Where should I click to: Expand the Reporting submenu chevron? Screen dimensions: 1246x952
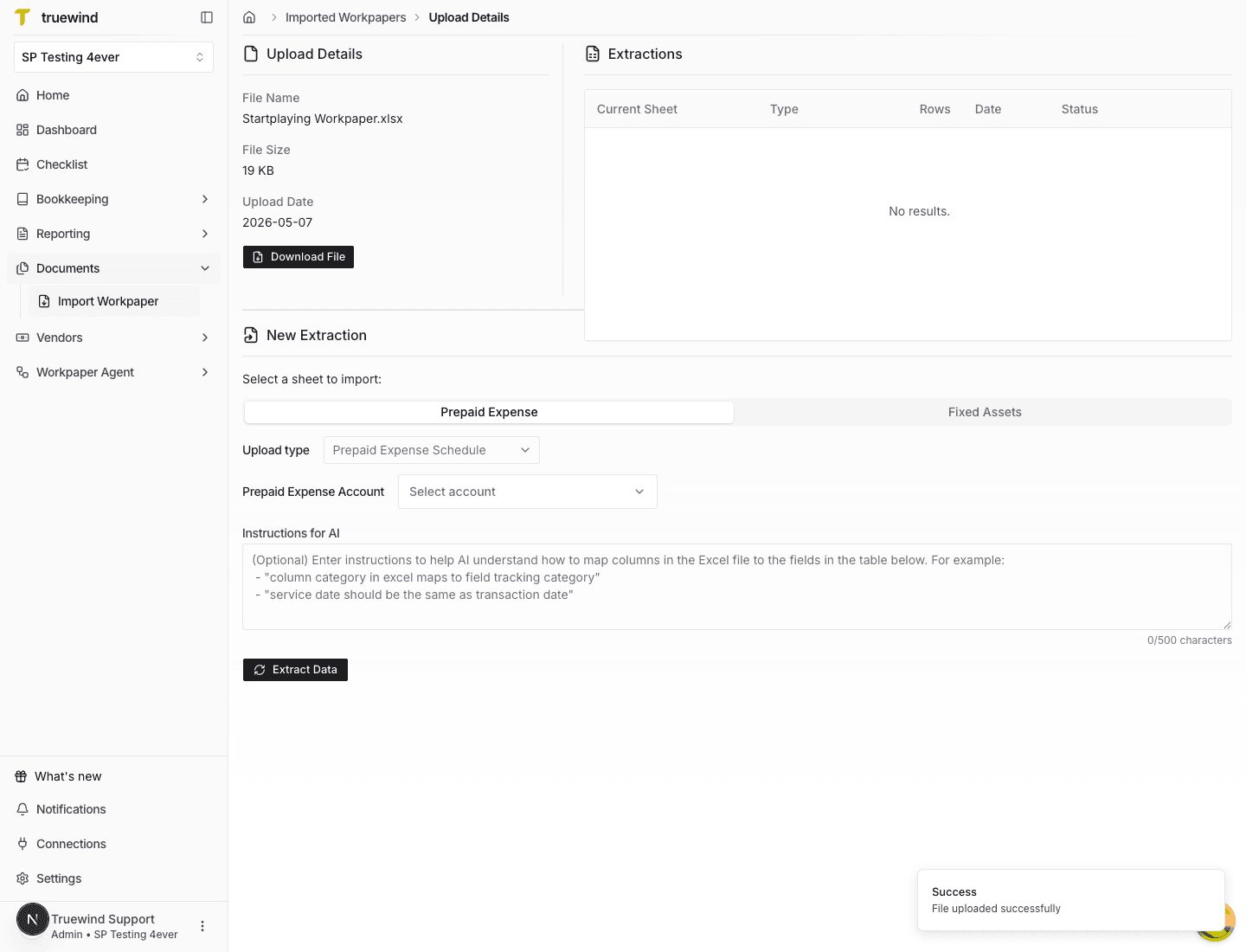[x=205, y=234]
